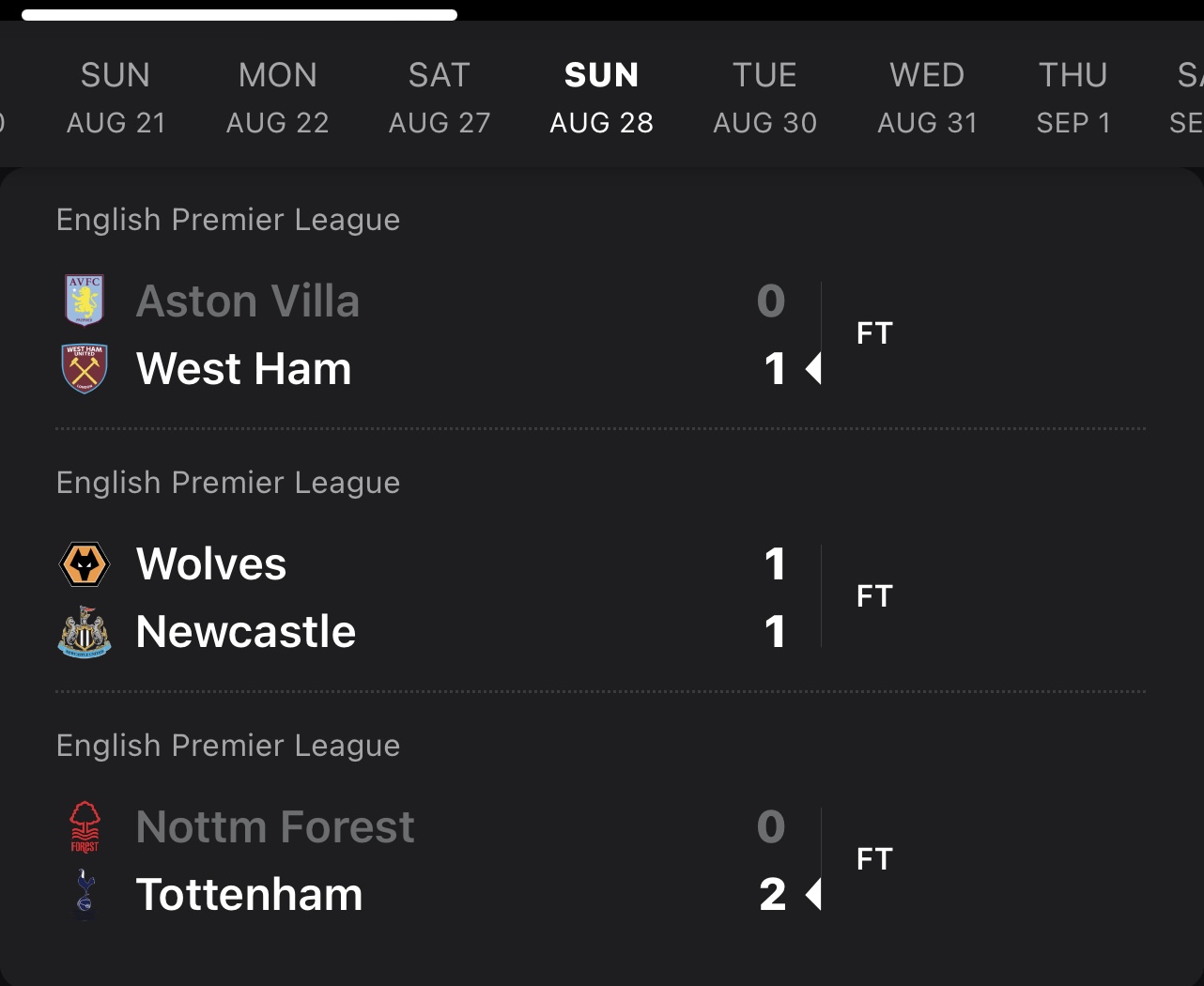Viewport: 1204px width, 986px height.
Task: Click FT status of Wolves vs Newcastle
Action: [x=874, y=596]
